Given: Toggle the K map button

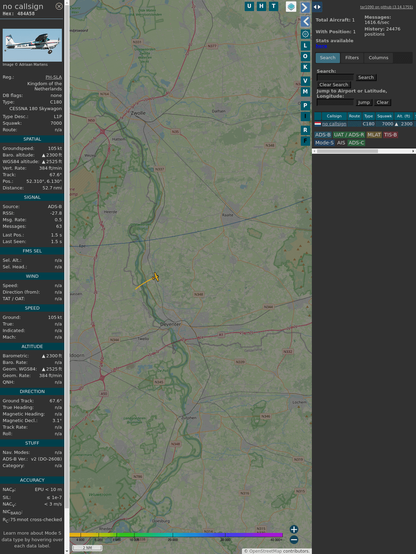Looking at the screenshot, I should click(x=305, y=67).
